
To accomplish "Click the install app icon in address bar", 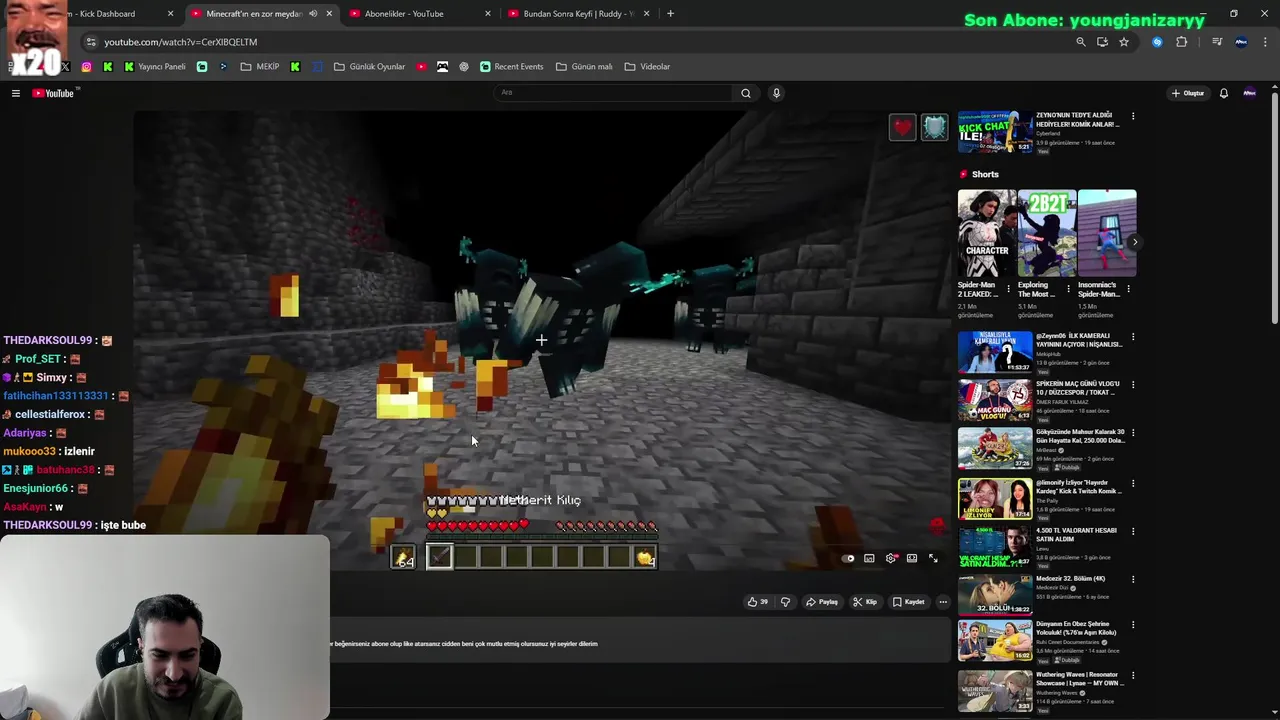I will (1102, 42).
